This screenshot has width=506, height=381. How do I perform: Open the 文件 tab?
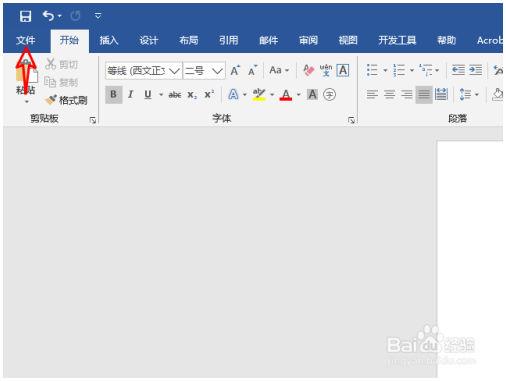click(x=25, y=40)
